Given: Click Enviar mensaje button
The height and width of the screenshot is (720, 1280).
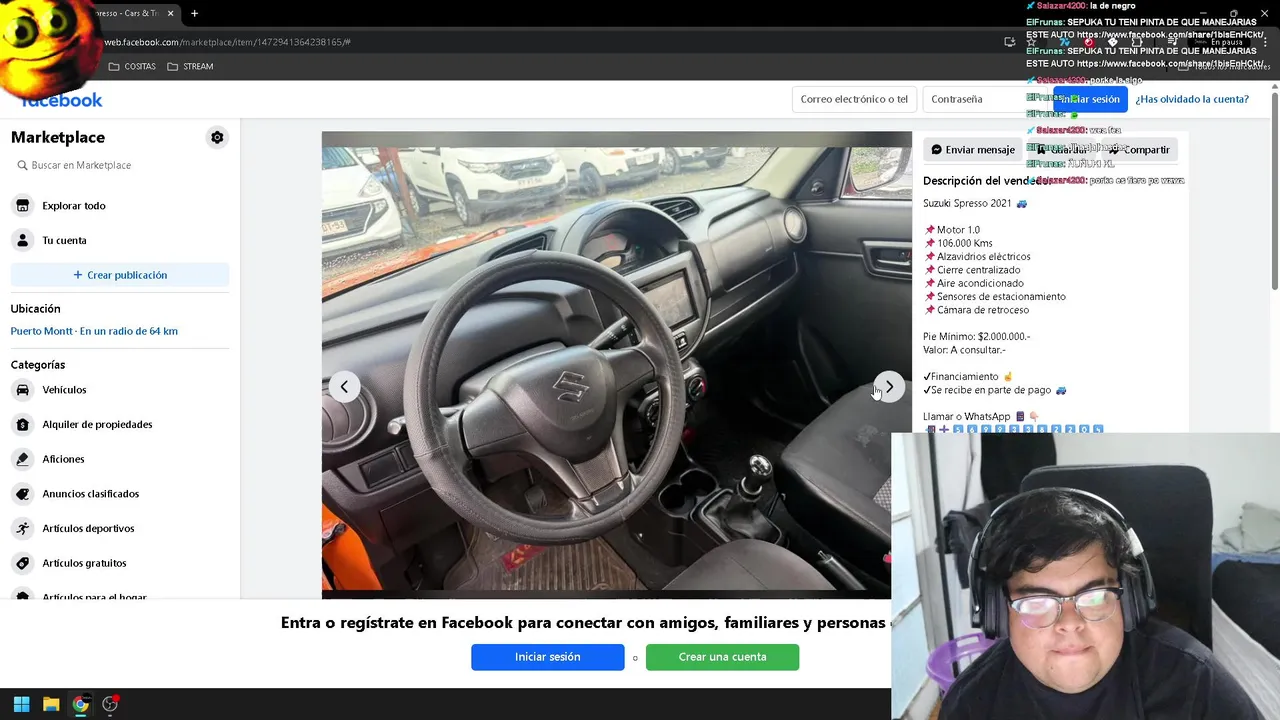Looking at the screenshot, I should (972, 150).
